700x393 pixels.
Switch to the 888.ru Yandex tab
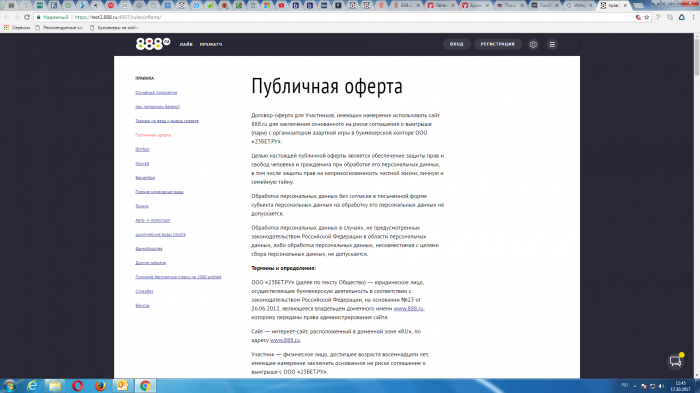click(407, 5)
